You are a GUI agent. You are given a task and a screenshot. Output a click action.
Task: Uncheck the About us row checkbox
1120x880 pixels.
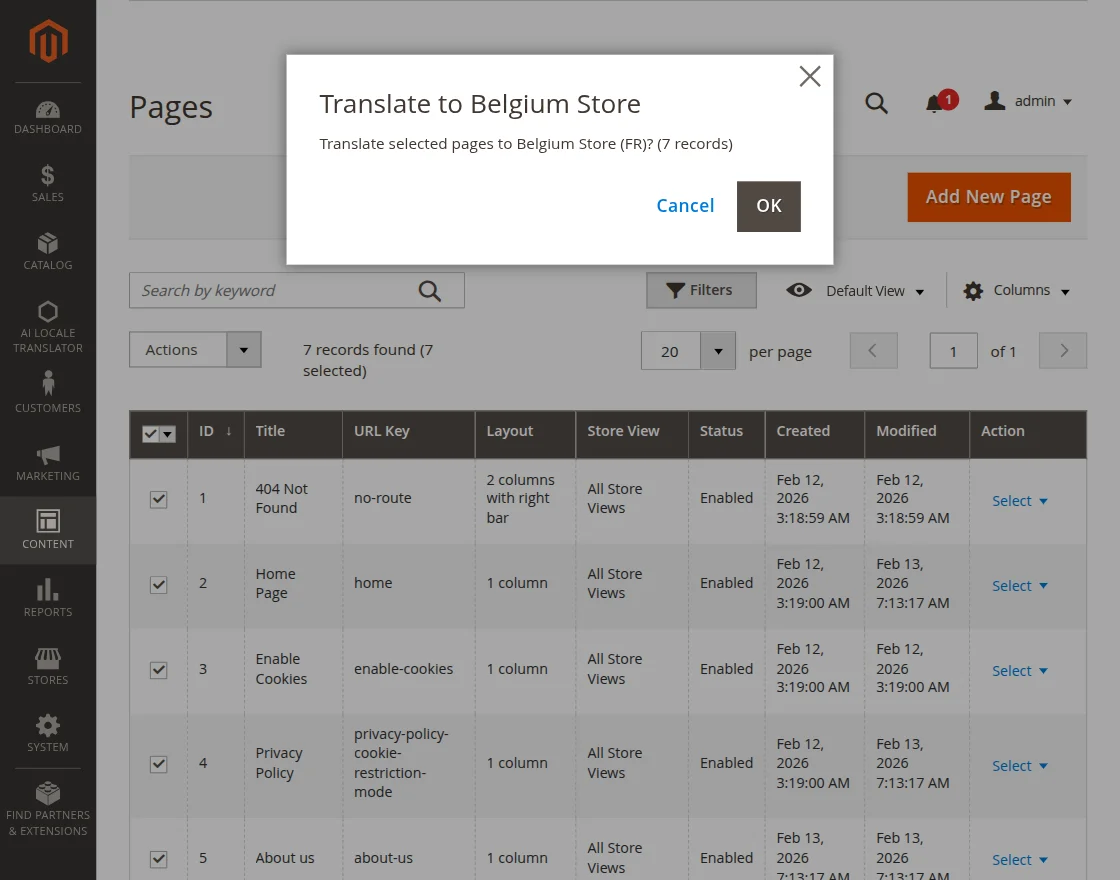click(x=159, y=859)
